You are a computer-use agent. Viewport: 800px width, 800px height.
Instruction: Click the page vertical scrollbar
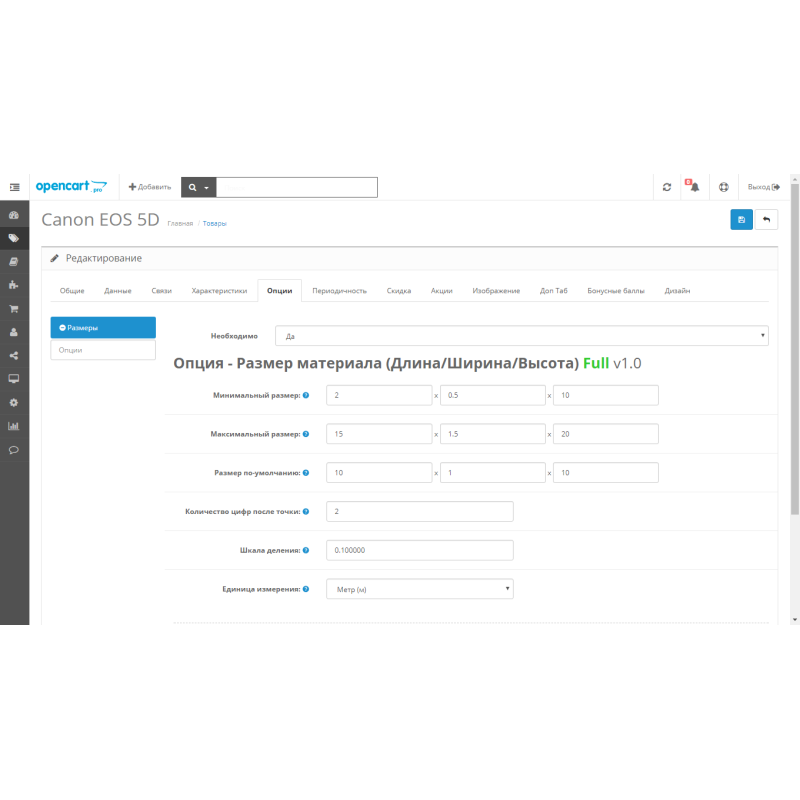pos(795,350)
